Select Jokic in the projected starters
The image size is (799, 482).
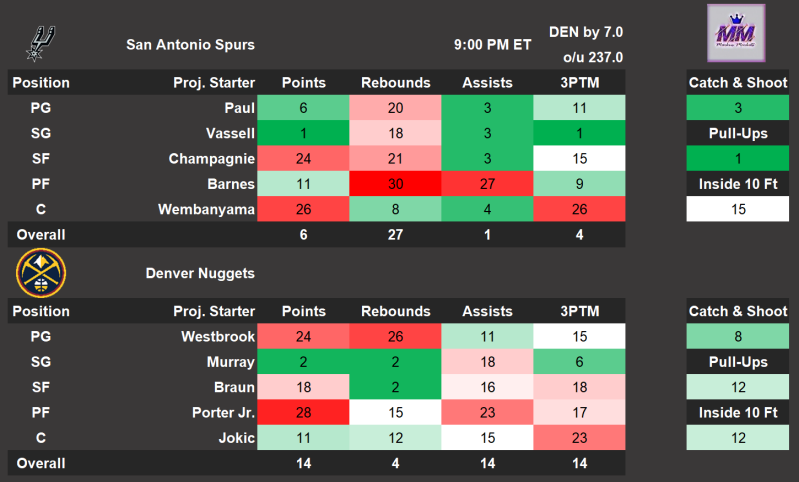pyautogui.click(x=234, y=437)
